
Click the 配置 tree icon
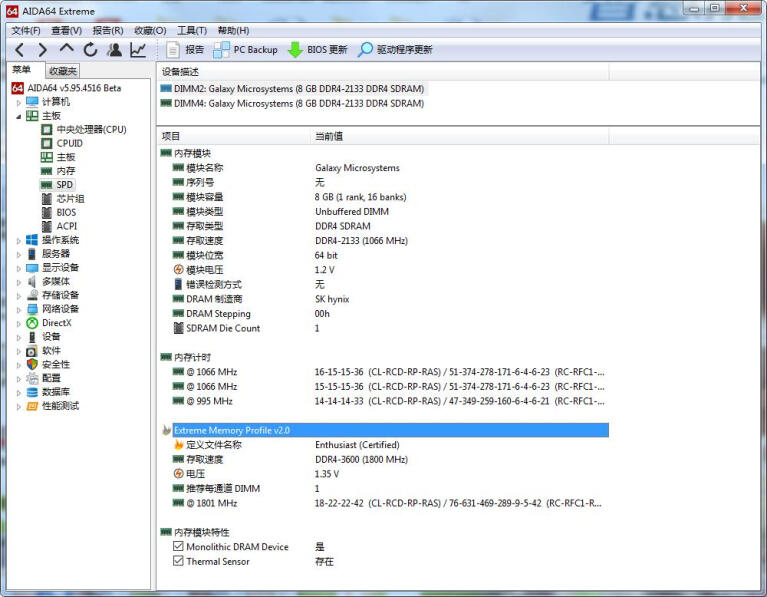click(32, 378)
